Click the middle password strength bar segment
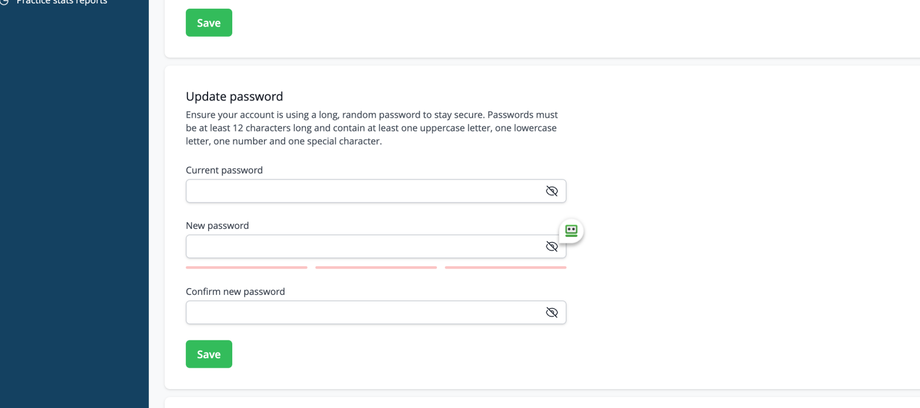The width and height of the screenshot is (920, 408). [376, 267]
